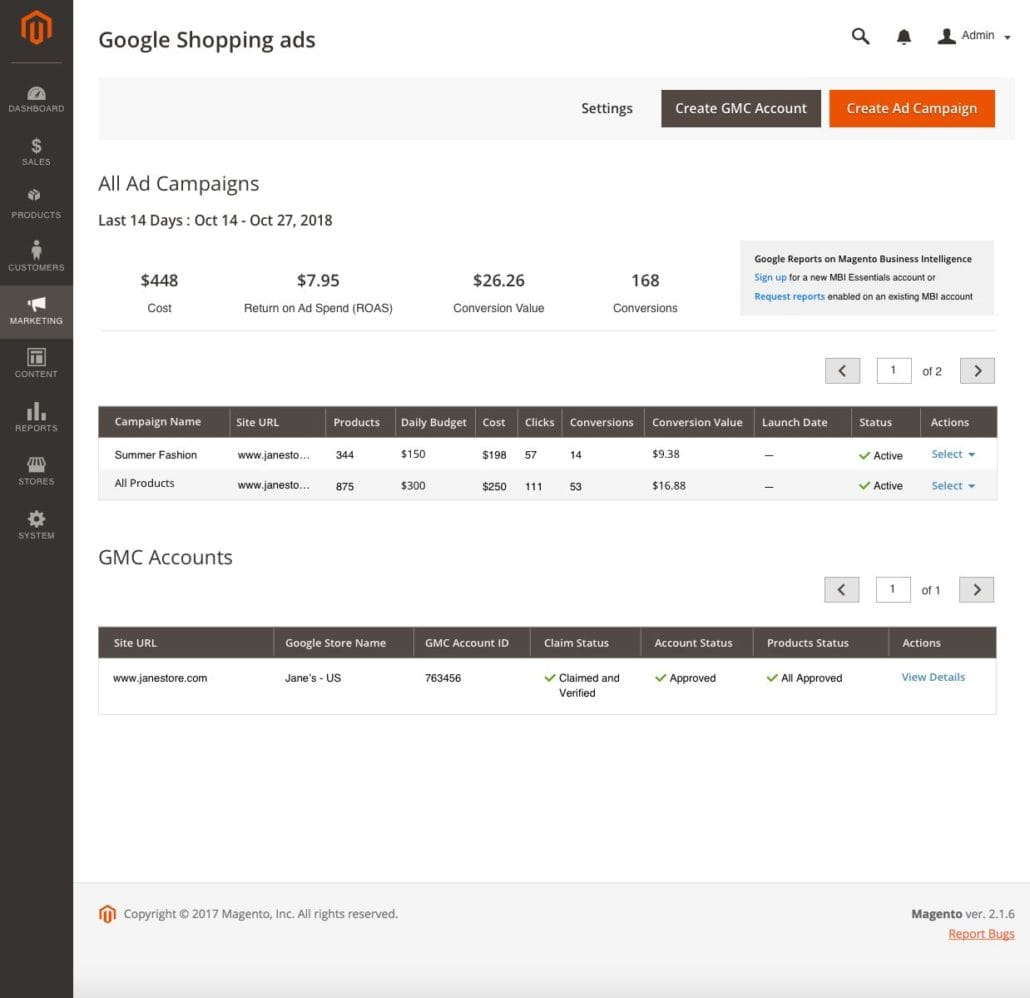Open the Dashboard sidebar icon
Image resolution: width=1030 pixels, height=998 pixels.
pos(36,94)
